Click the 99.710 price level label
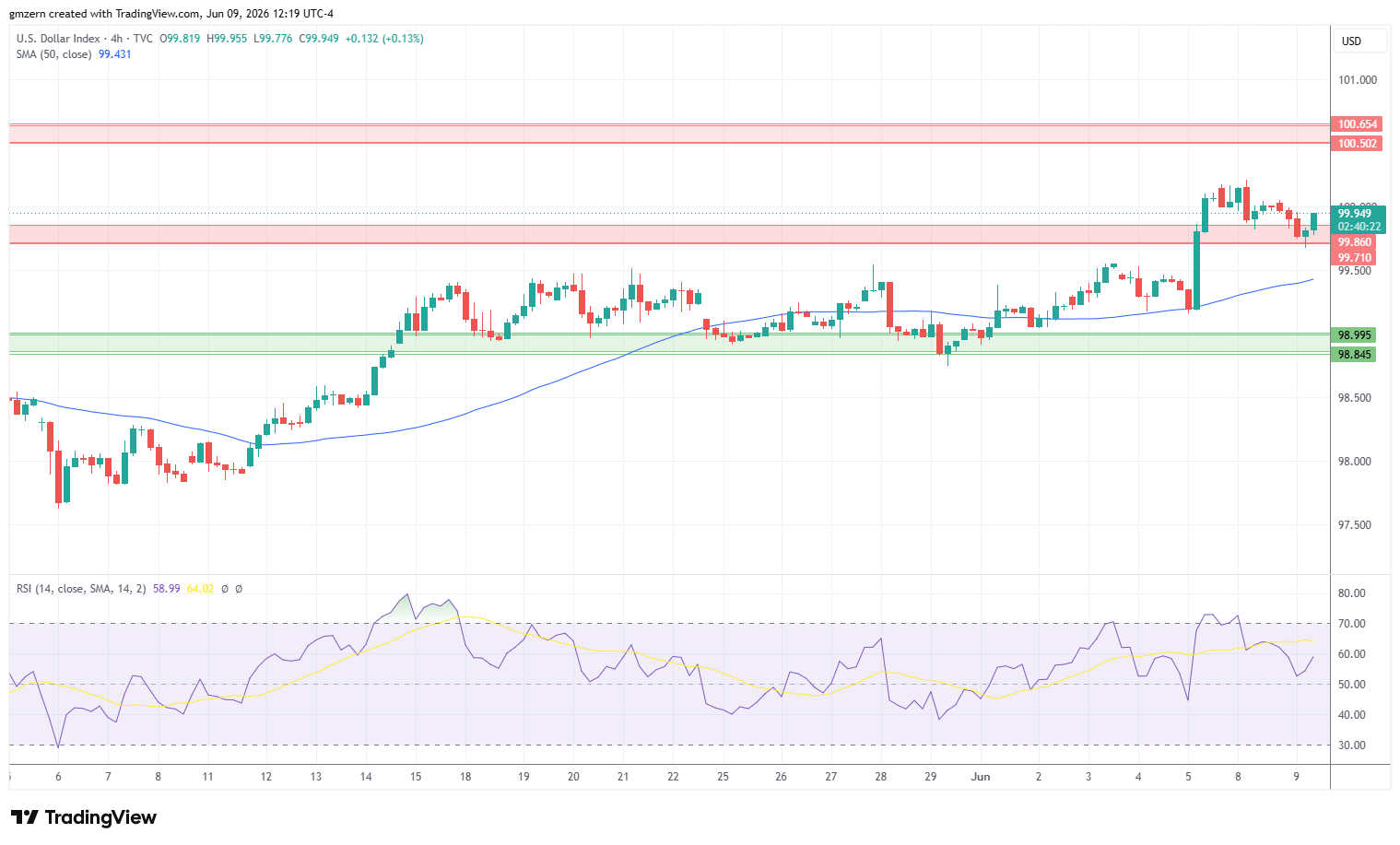1400x845 pixels. (x=1354, y=258)
